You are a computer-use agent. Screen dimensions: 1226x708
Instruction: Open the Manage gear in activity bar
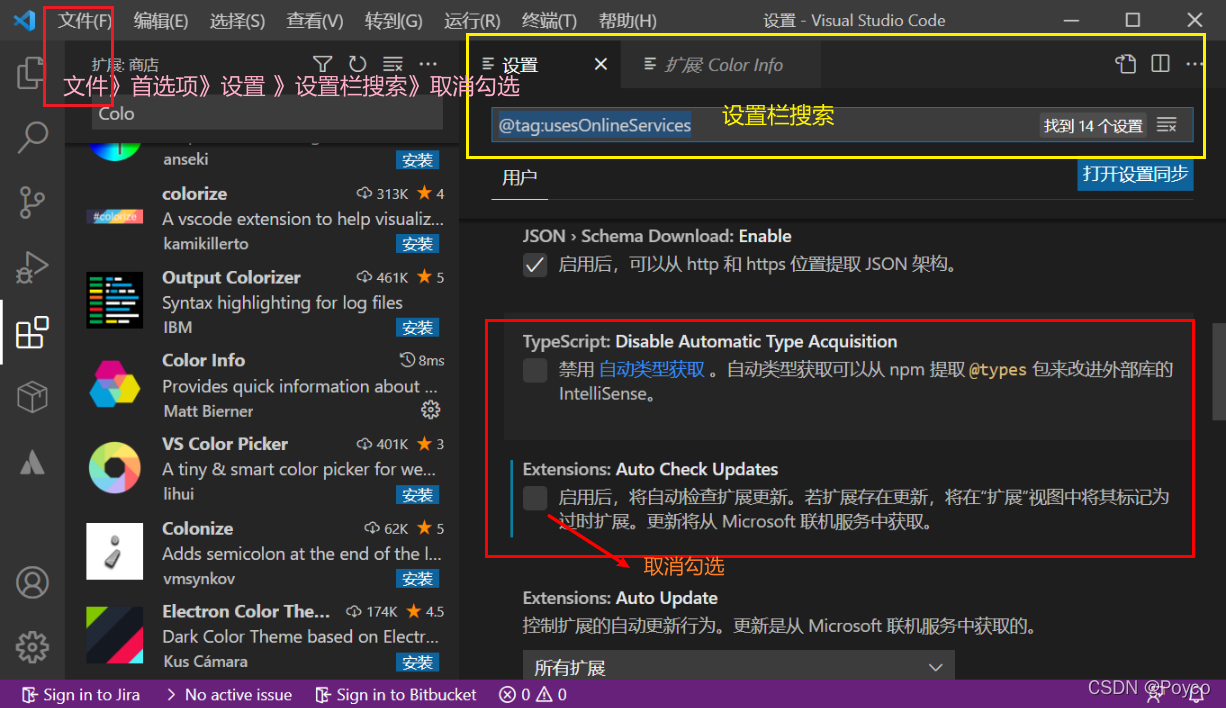32,647
